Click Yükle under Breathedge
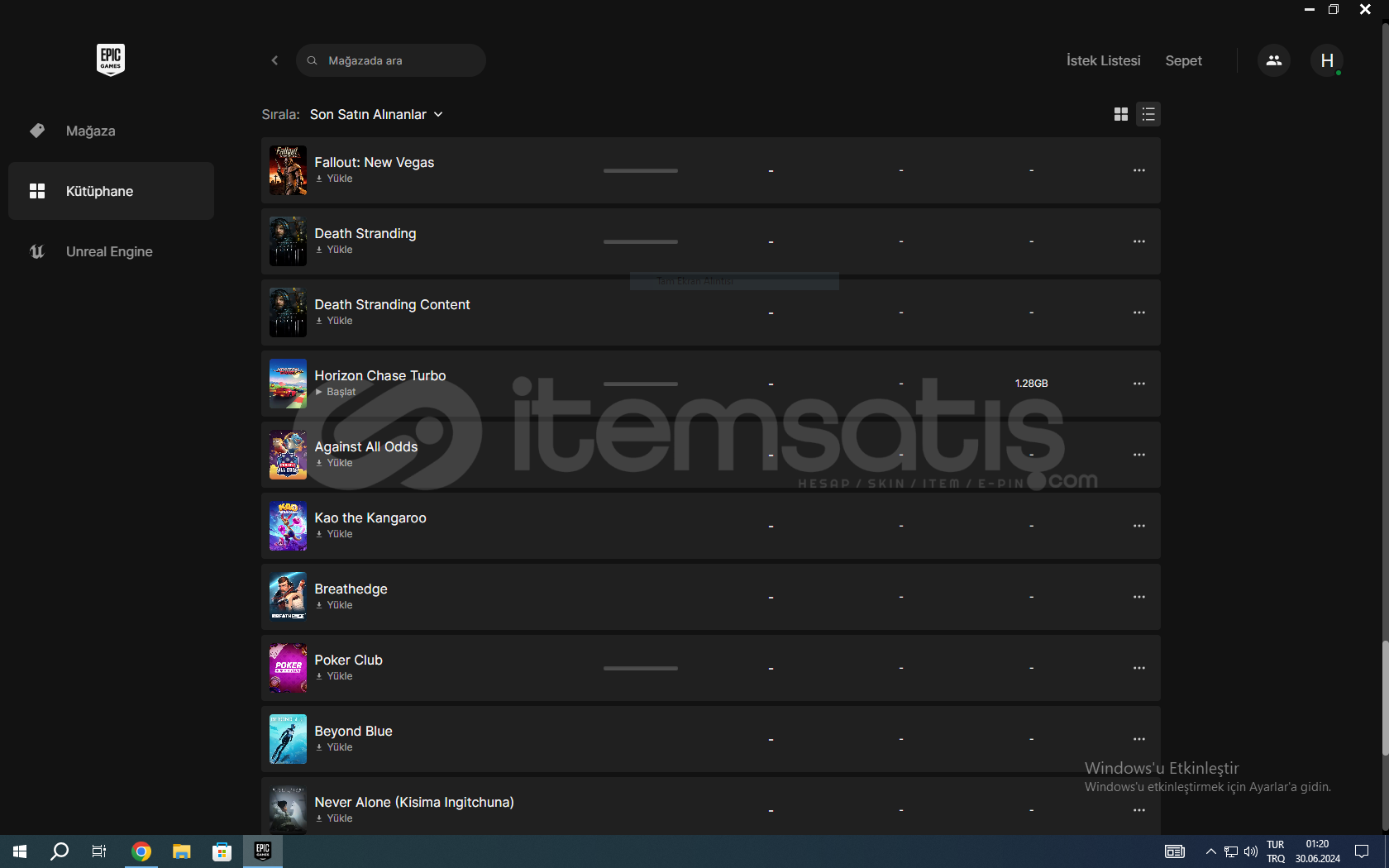 (x=334, y=605)
